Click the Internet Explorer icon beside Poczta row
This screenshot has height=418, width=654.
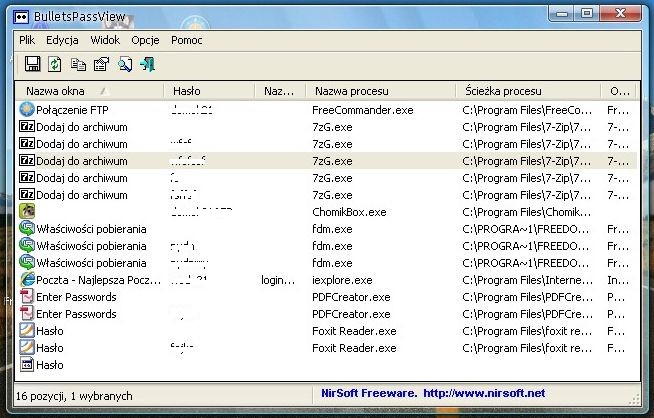[27, 280]
